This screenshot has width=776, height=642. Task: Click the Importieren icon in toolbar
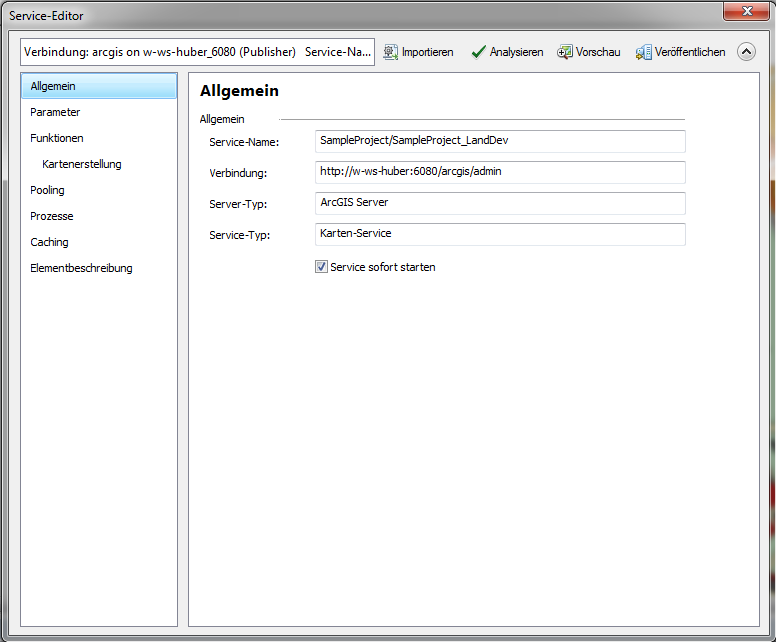tap(391, 52)
